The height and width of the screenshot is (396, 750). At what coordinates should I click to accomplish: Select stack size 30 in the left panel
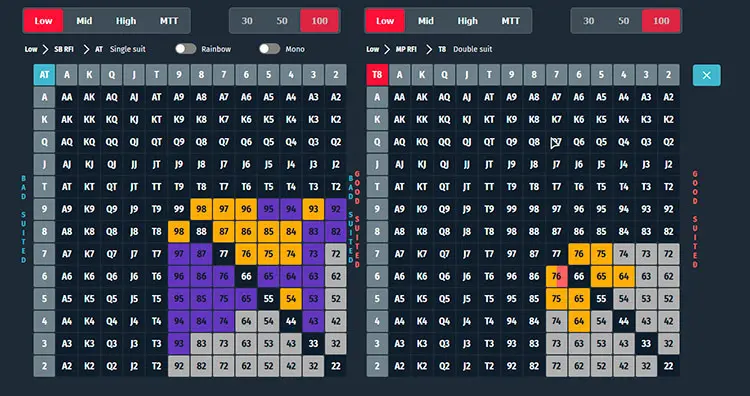(x=247, y=21)
